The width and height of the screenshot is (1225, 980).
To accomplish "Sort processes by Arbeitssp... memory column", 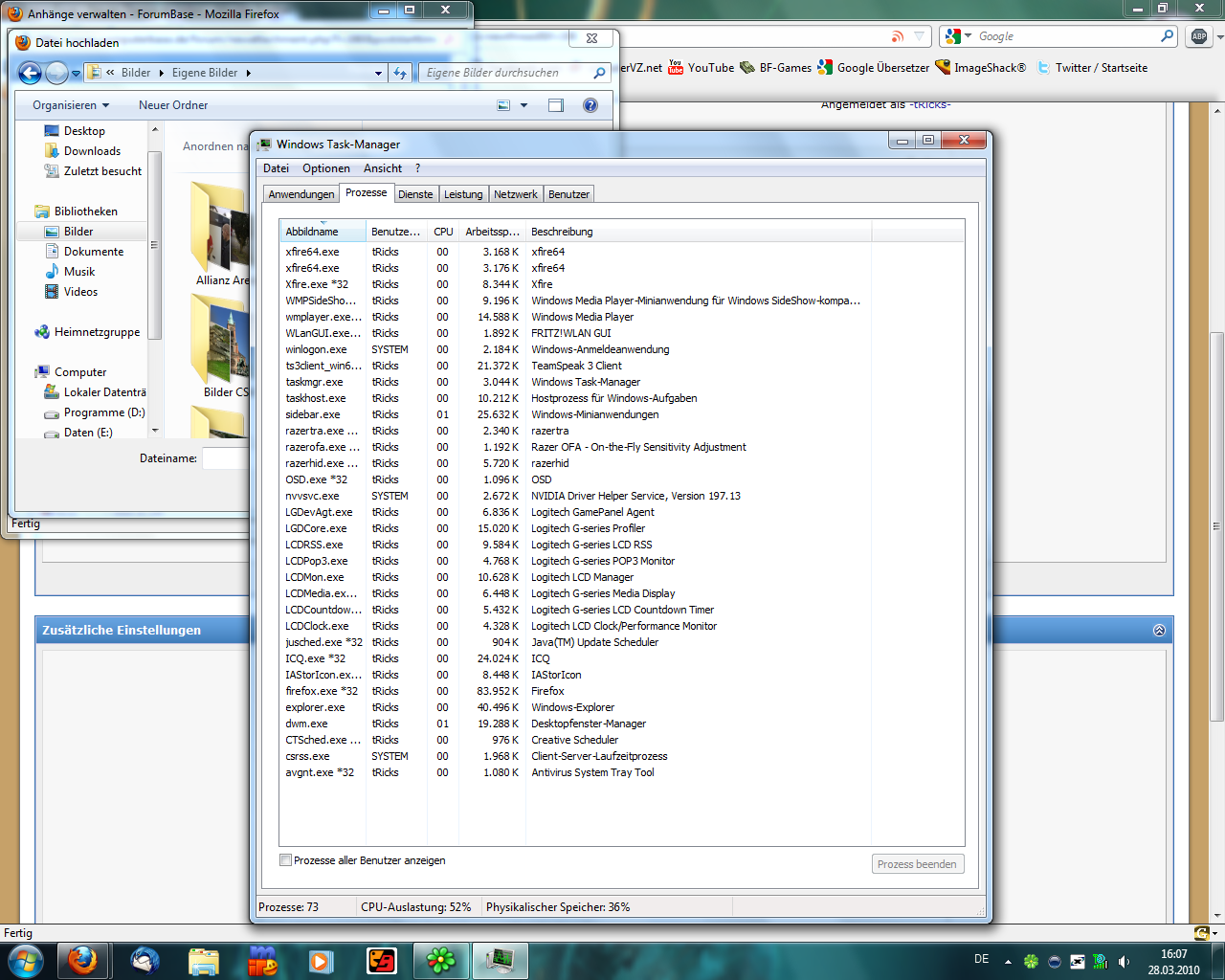I will [x=492, y=232].
